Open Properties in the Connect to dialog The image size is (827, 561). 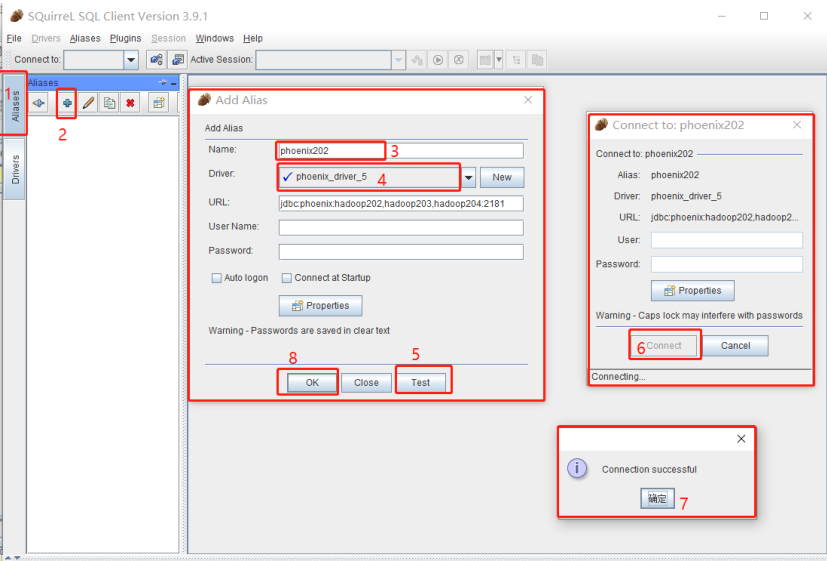pos(693,291)
